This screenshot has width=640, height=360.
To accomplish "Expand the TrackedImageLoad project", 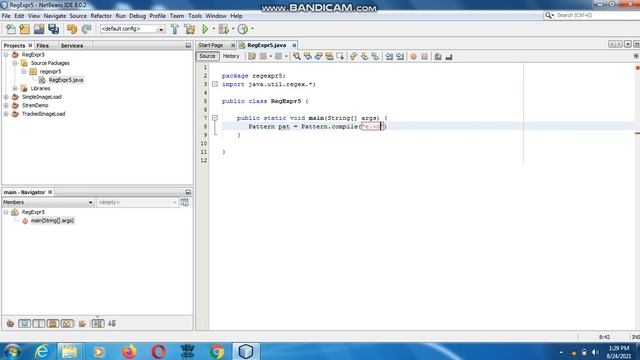I will tap(6, 114).
